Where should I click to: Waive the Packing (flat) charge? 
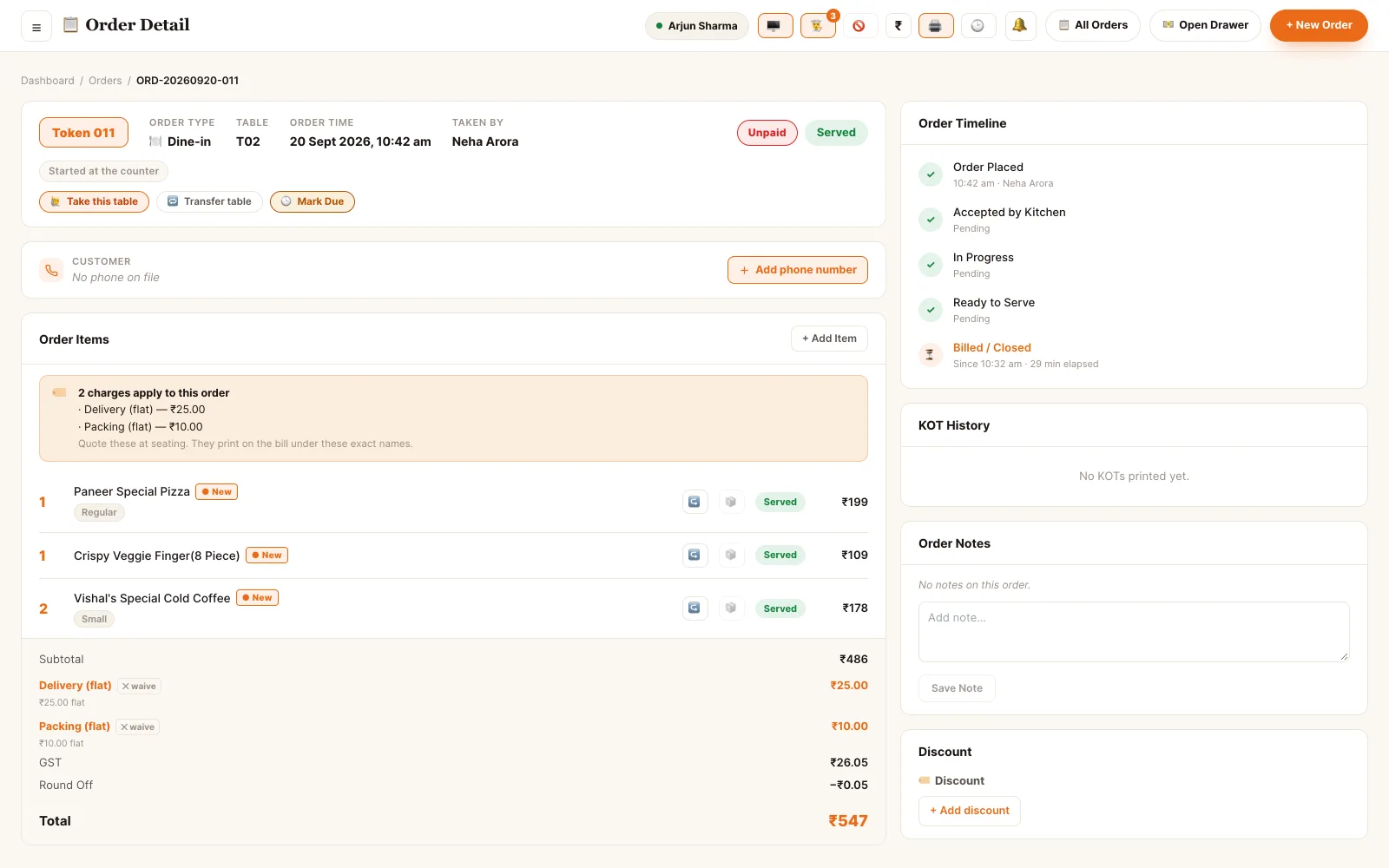click(137, 727)
